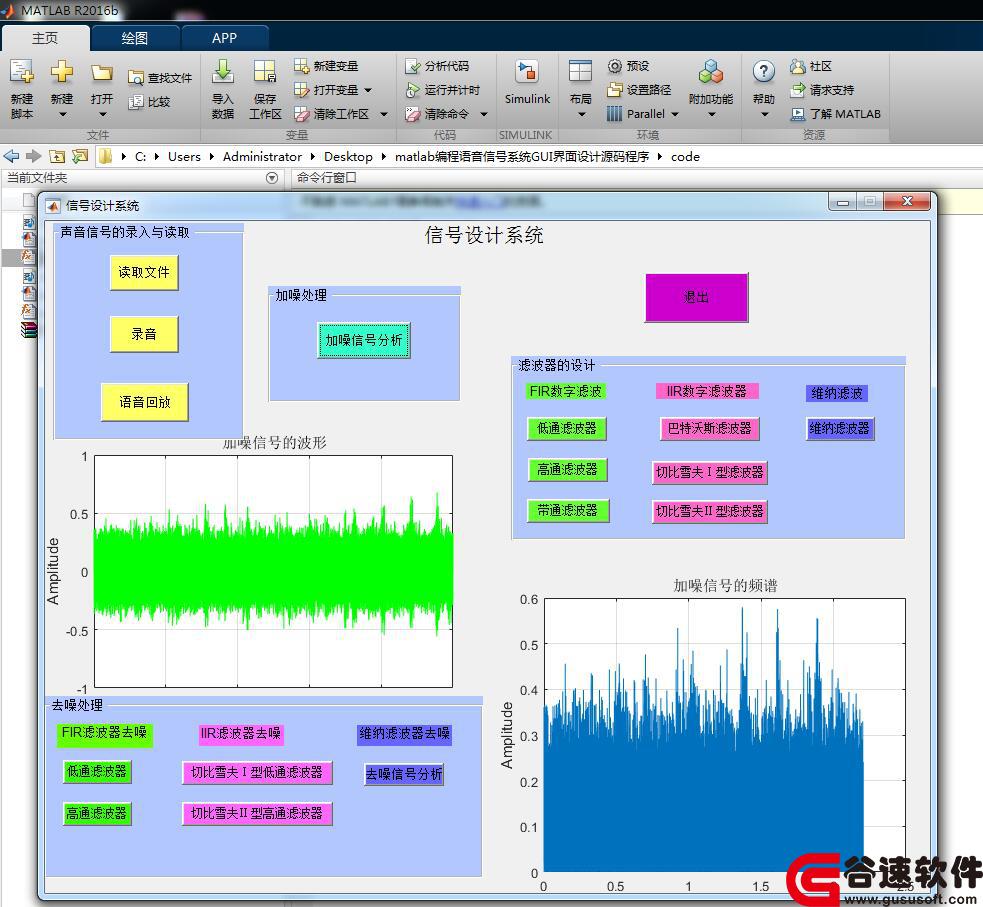983x907 pixels.
Task: Click the back arrow navigation icon
Action: pos(11,156)
